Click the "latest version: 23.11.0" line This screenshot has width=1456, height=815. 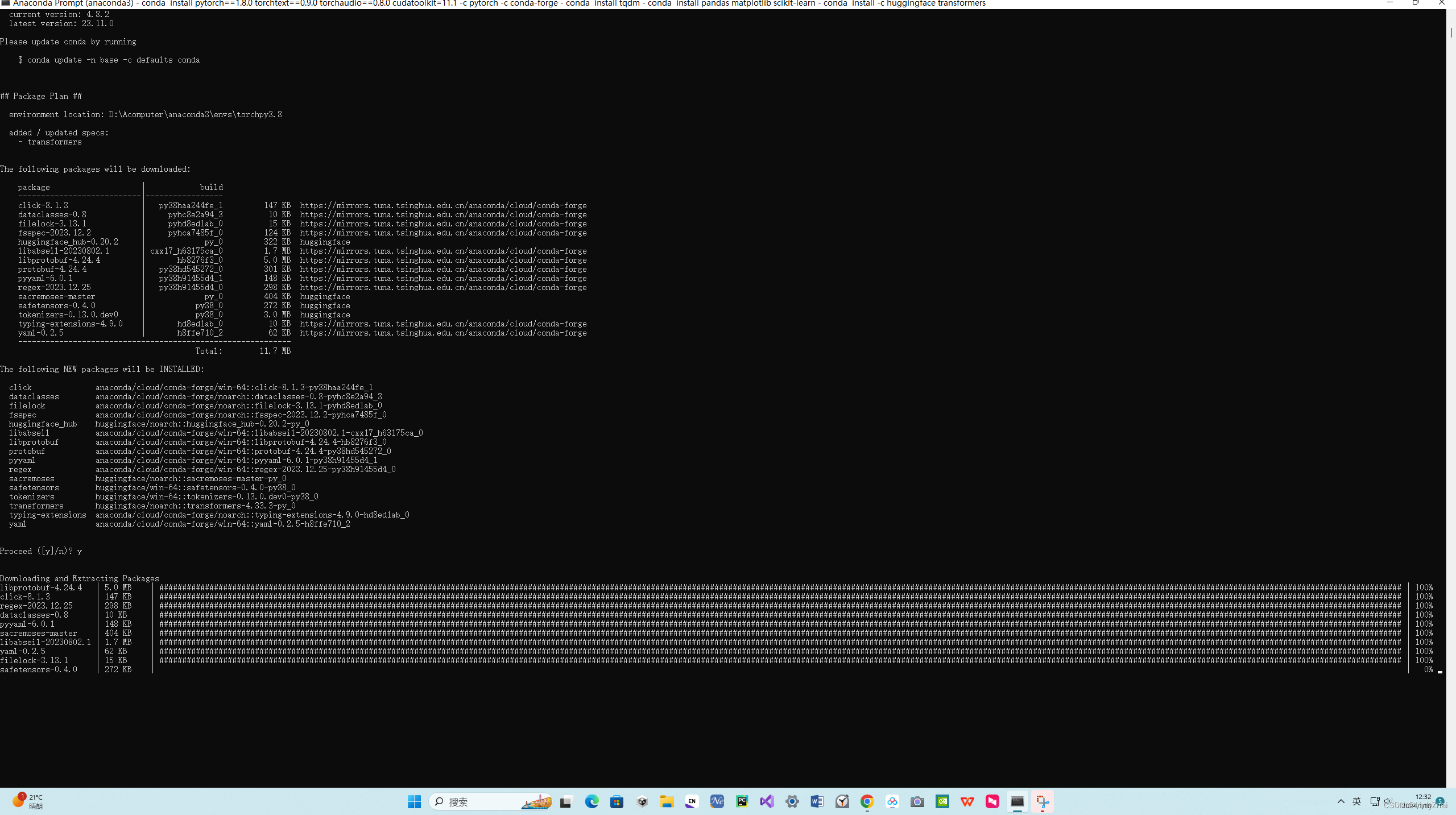coord(61,23)
